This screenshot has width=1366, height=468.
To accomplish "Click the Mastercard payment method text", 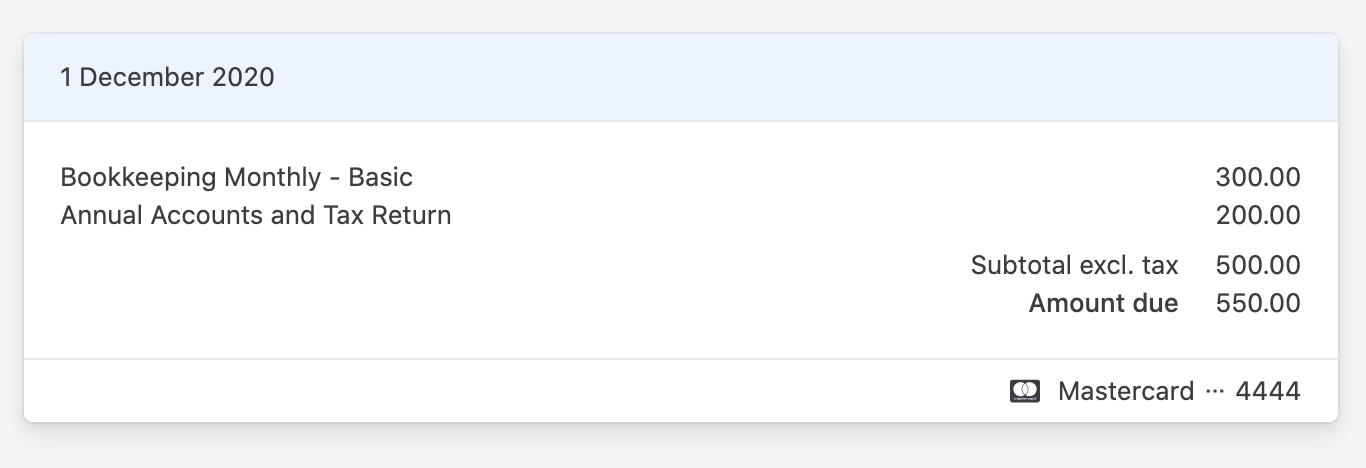I will pos(1126,391).
